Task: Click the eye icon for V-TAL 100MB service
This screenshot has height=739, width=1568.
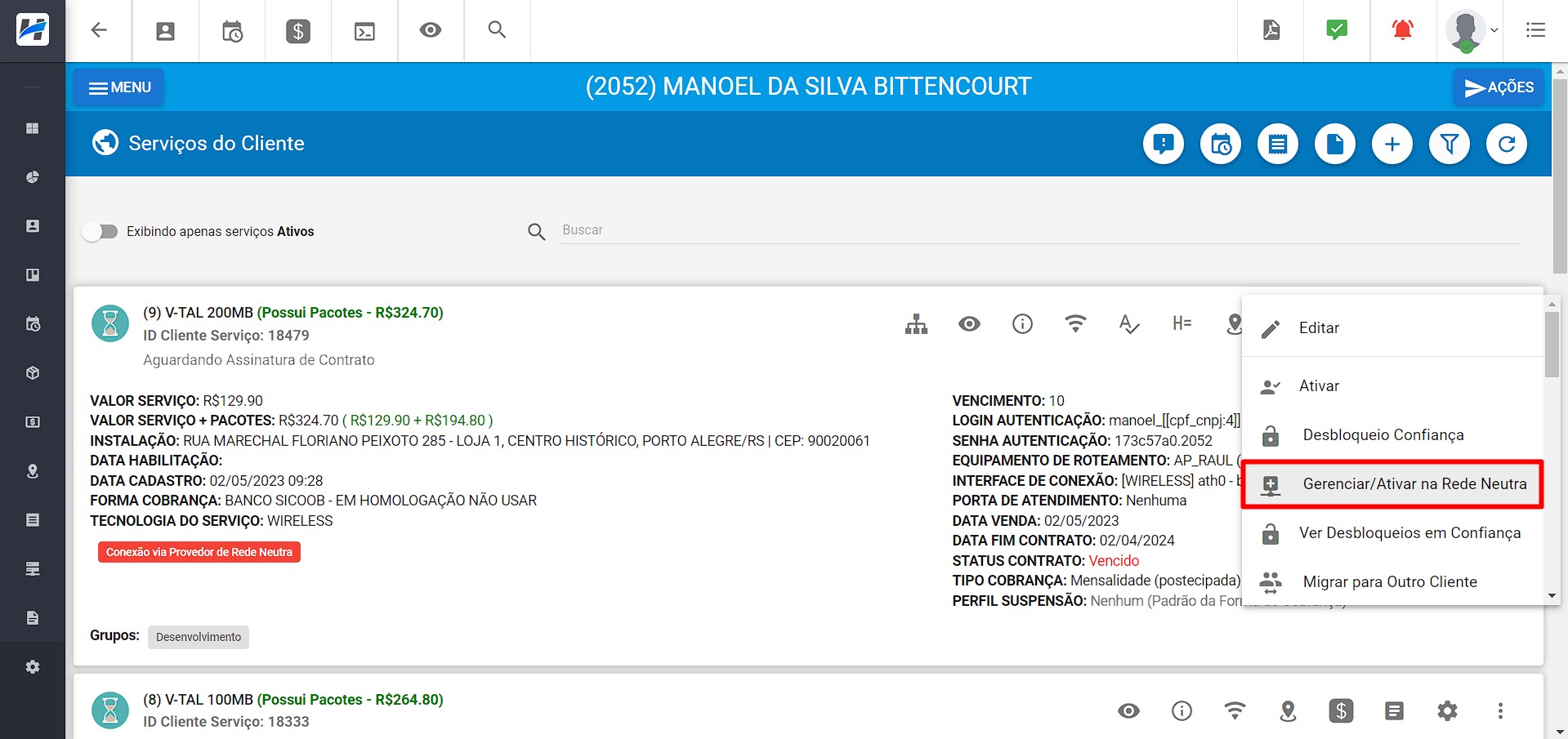Action: 1129,711
